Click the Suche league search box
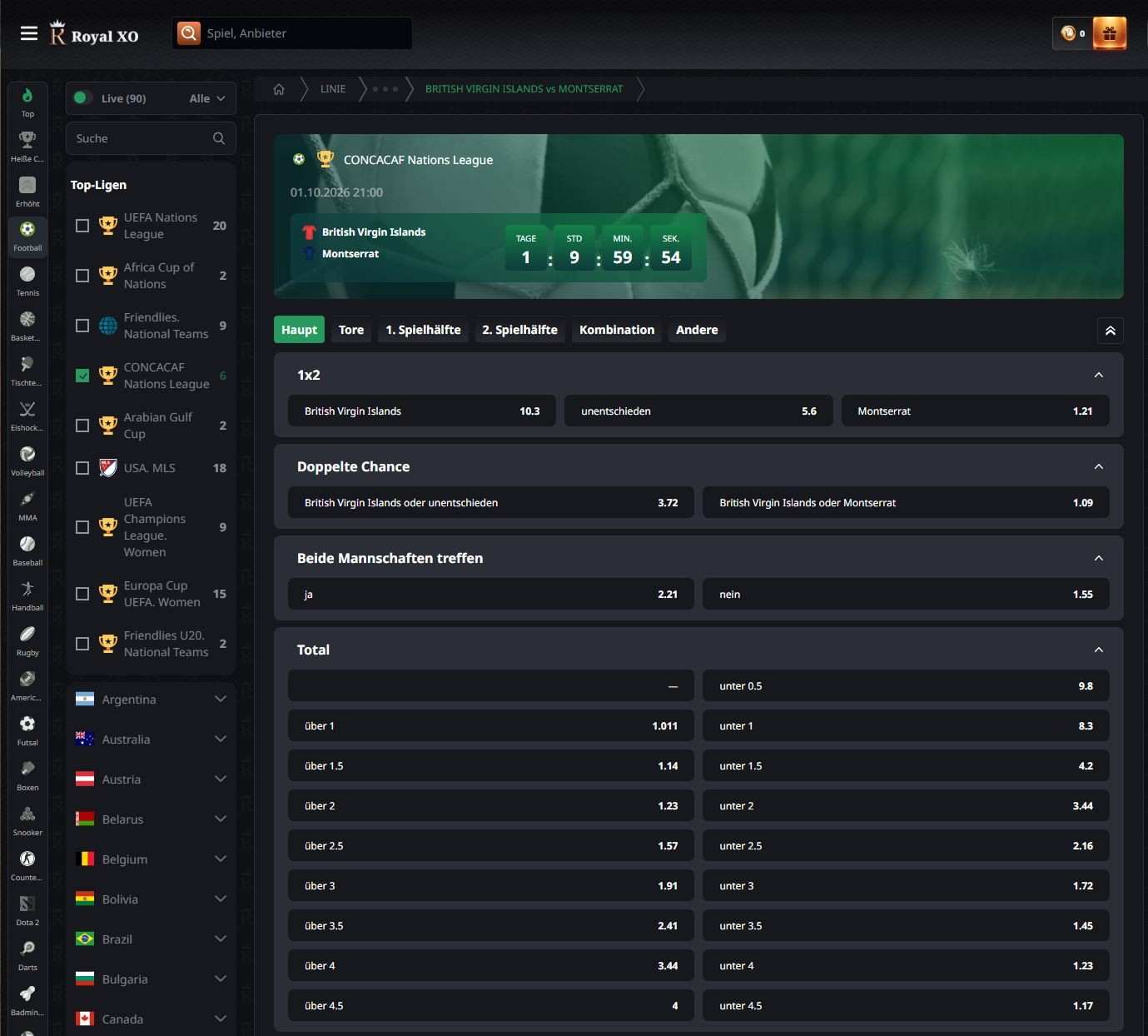 coord(151,138)
